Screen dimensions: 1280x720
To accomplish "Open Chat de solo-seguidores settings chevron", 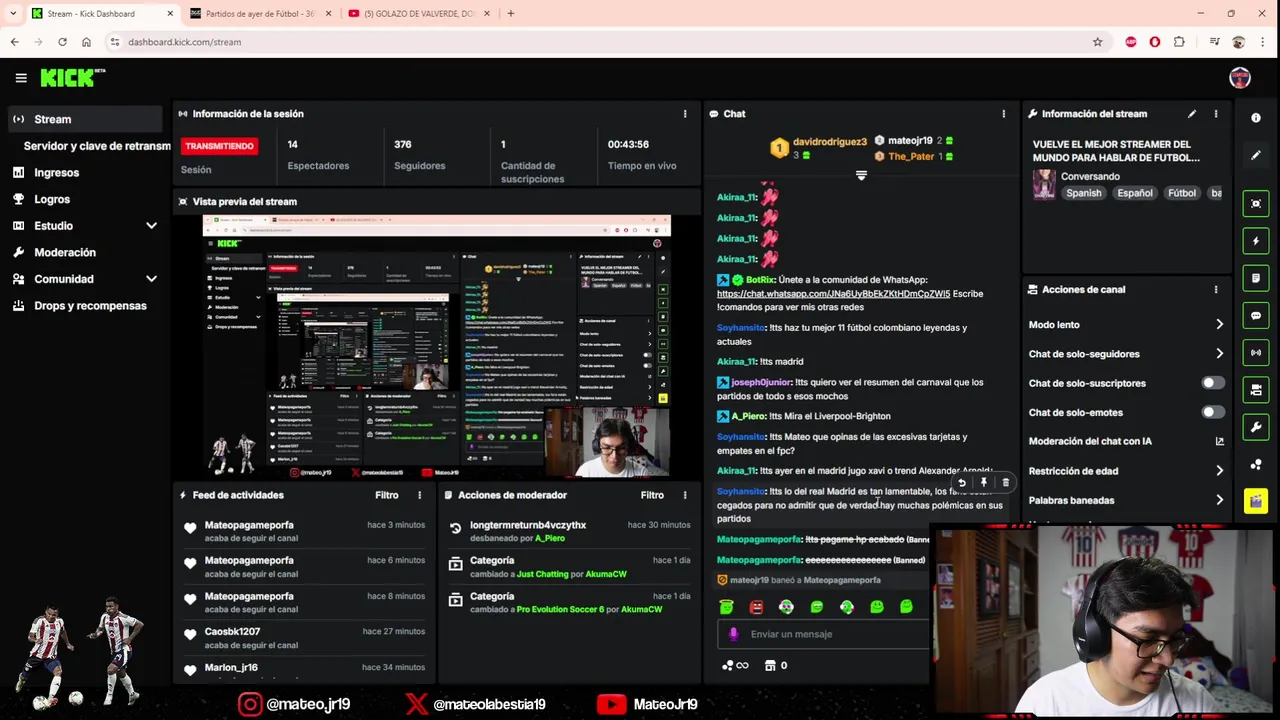I will pyautogui.click(x=1219, y=354).
